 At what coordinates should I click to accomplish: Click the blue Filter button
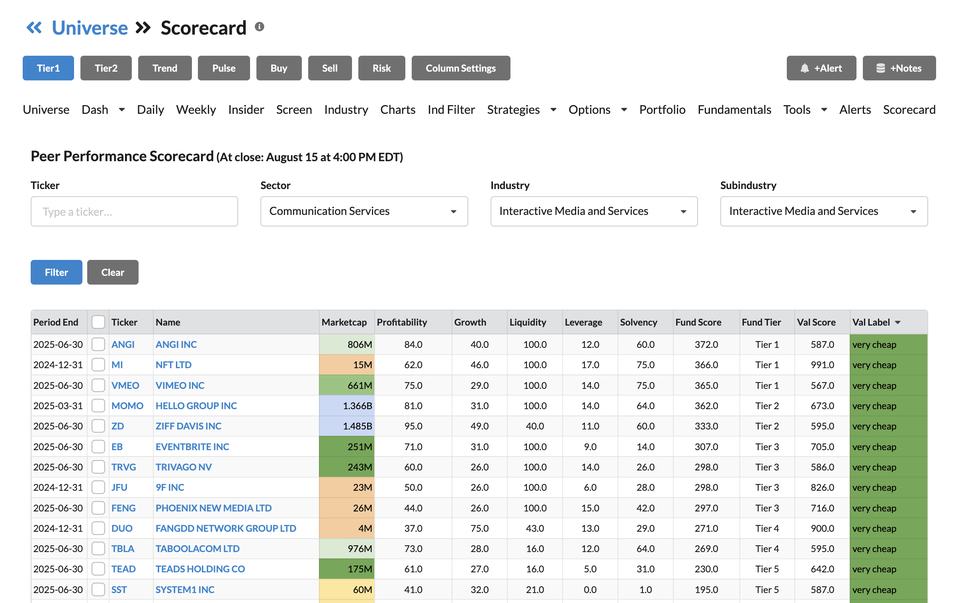click(x=56, y=272)
